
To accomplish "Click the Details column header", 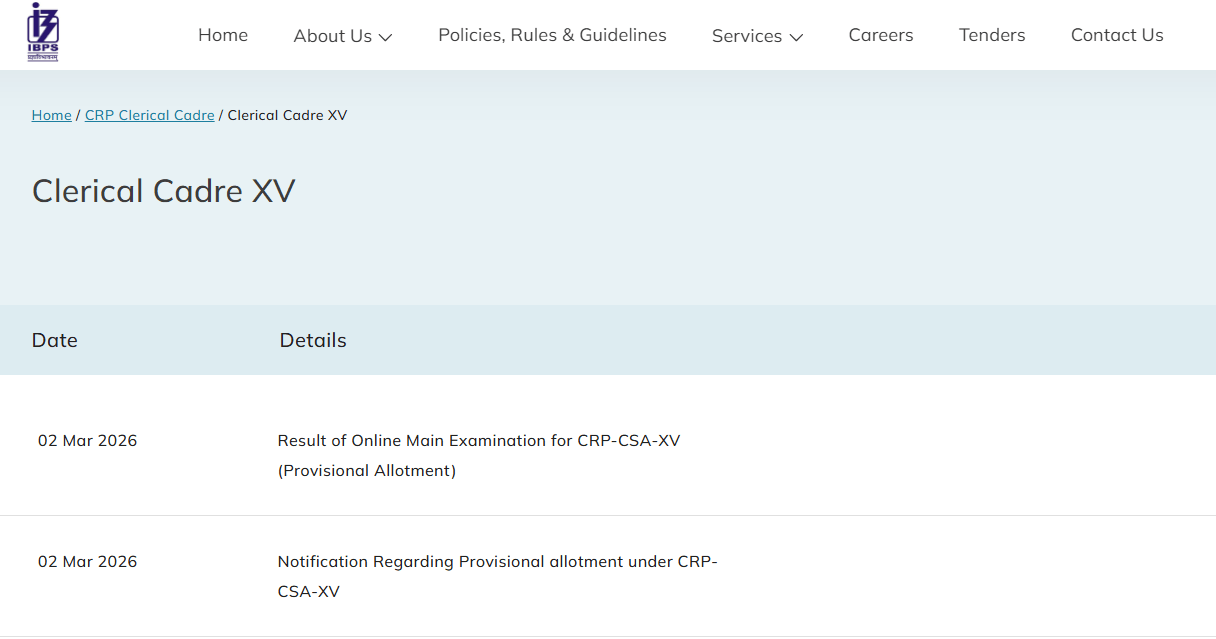I will click(x=313, y=340).
